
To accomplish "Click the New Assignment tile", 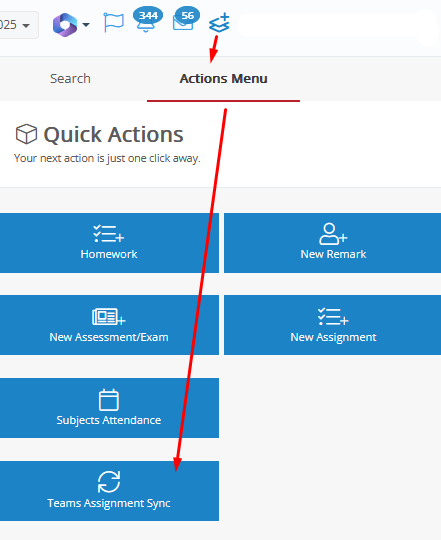I will pos(333,325).
